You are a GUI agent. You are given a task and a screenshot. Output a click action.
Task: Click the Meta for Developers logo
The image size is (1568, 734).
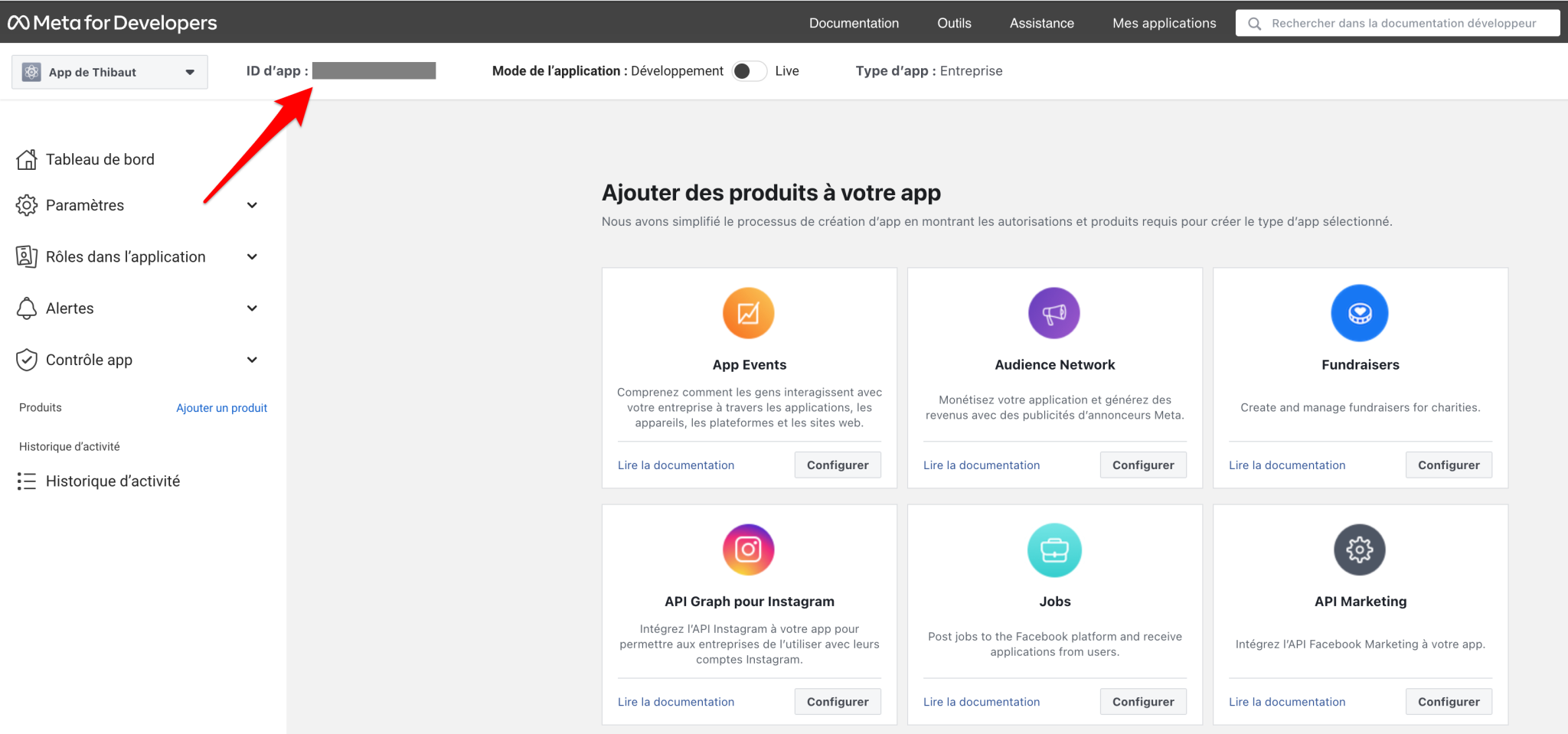coord(113,23)
